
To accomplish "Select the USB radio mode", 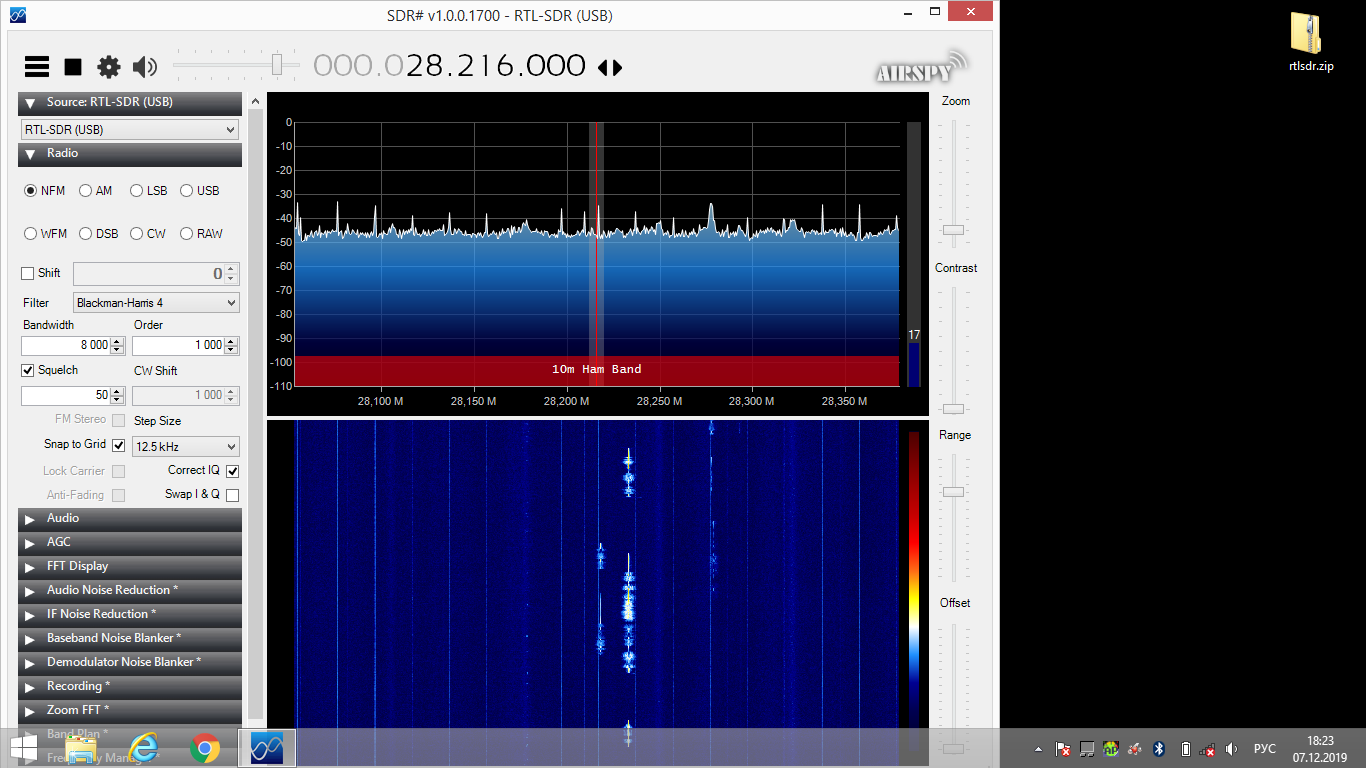I will tap(187, 191).
